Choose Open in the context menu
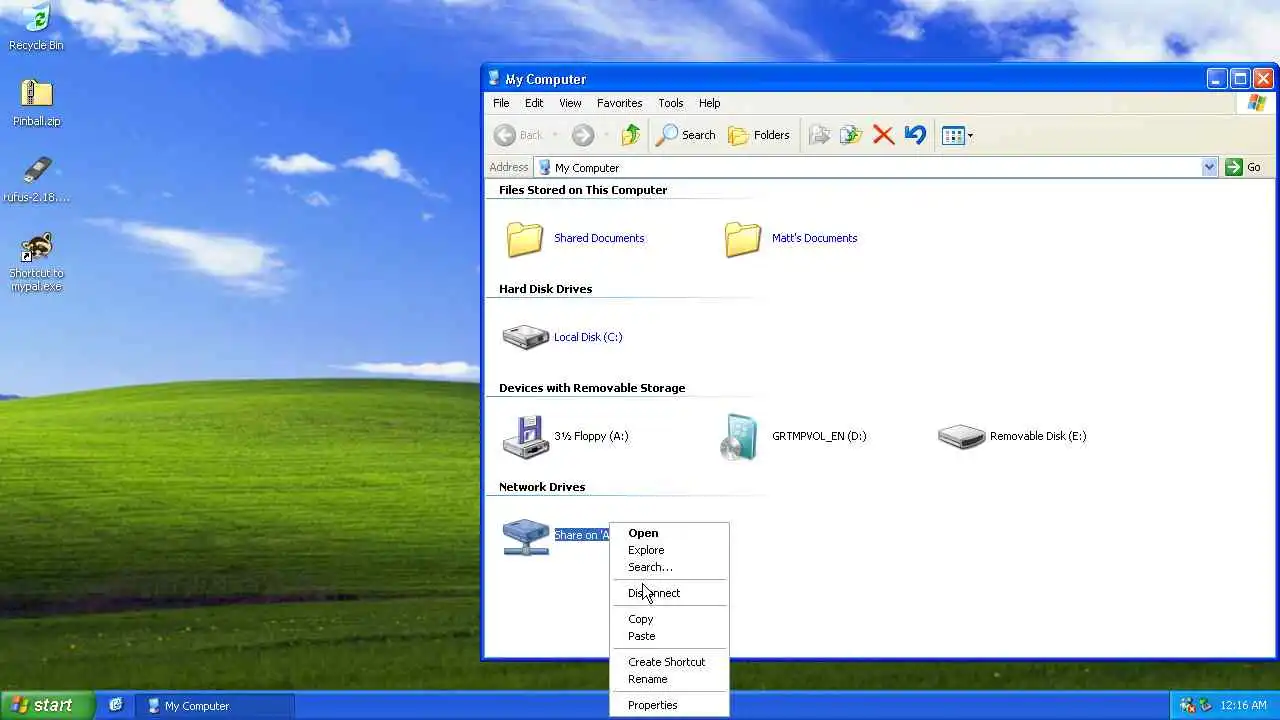 [x=669, y=533]
